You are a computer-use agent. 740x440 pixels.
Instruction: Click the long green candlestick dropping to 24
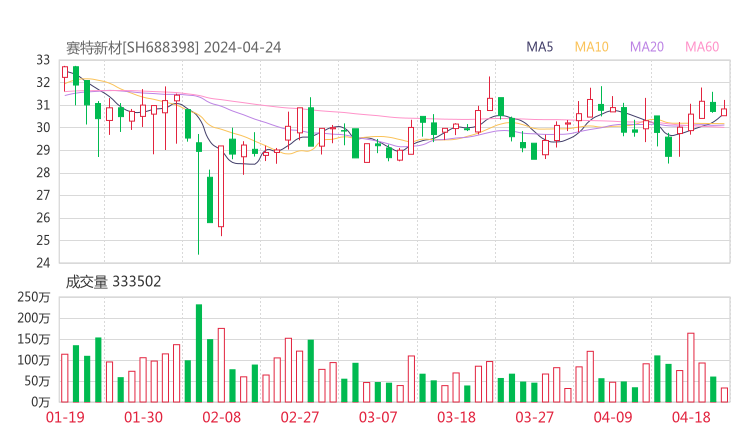coord(199,198)
